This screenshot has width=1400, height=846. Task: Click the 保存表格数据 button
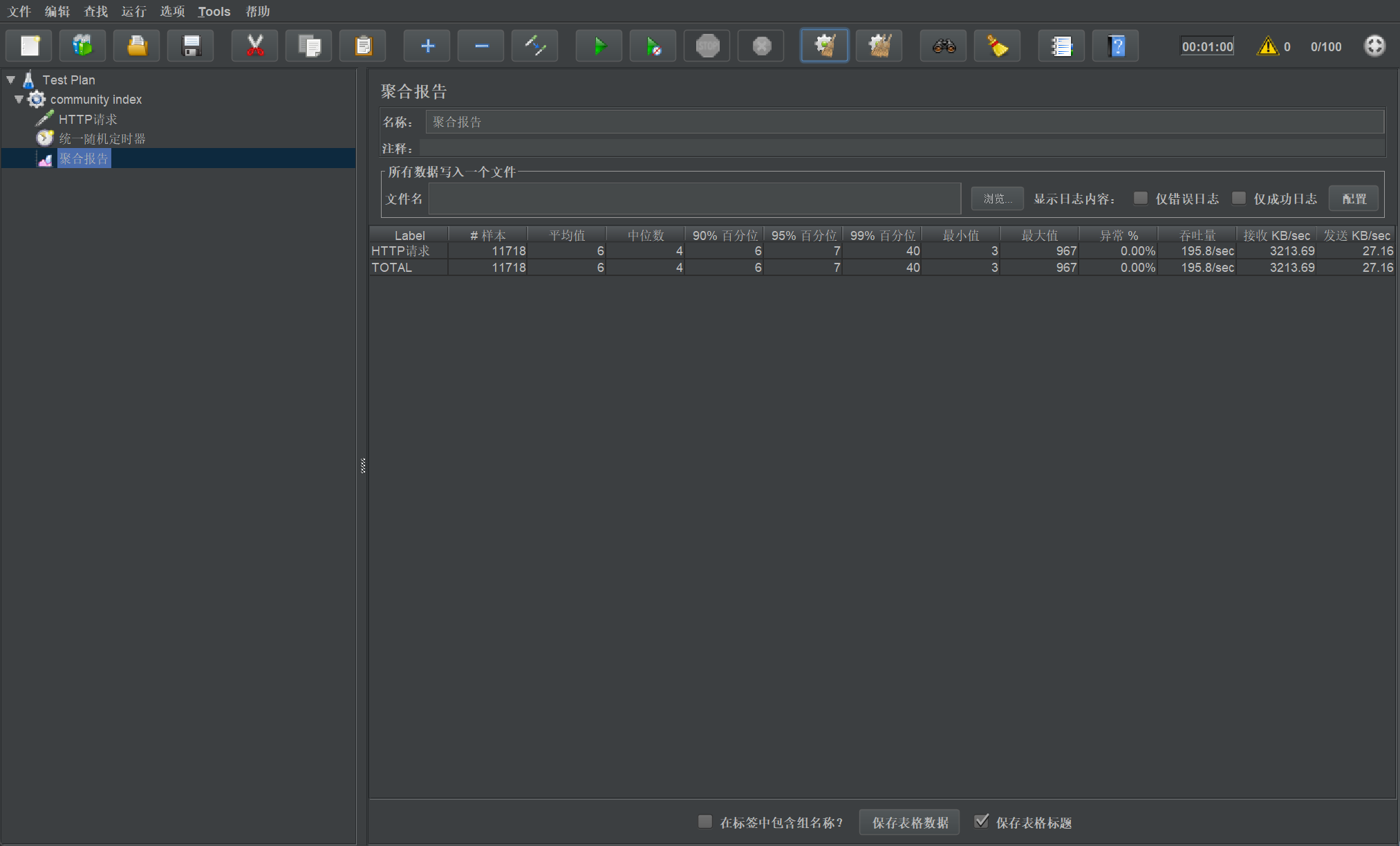pyautogui.click(x=909, y=822)
